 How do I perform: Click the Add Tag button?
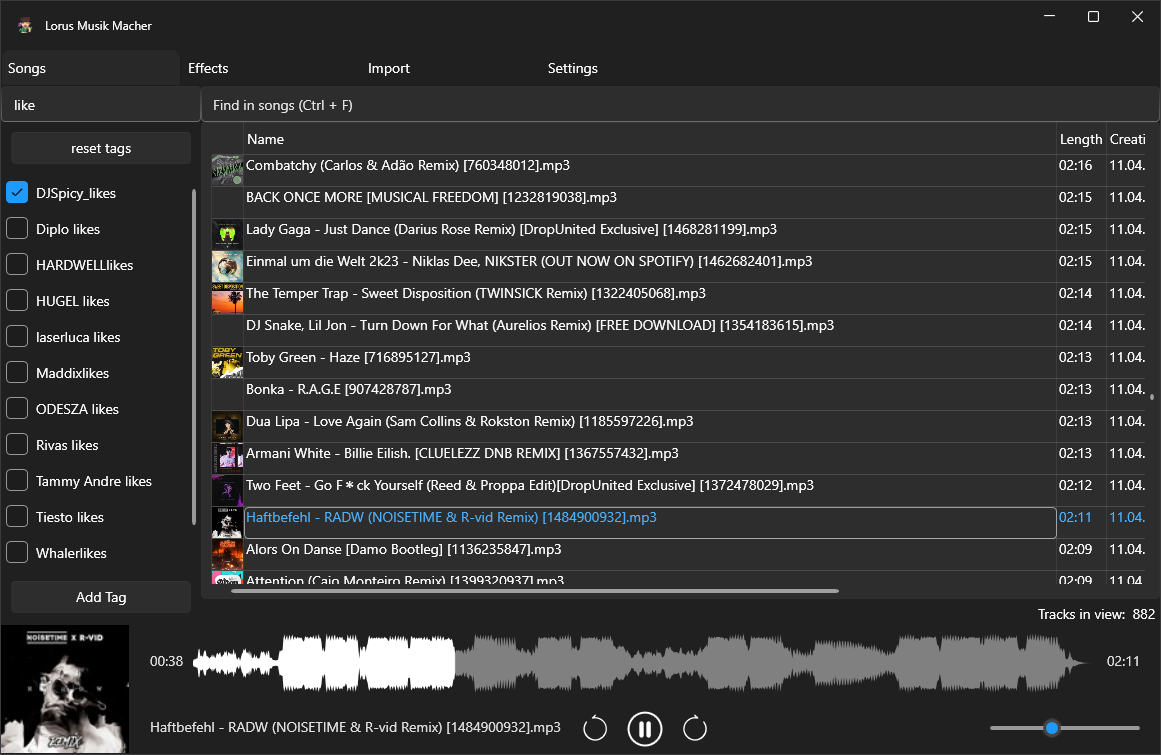(101, 597)
